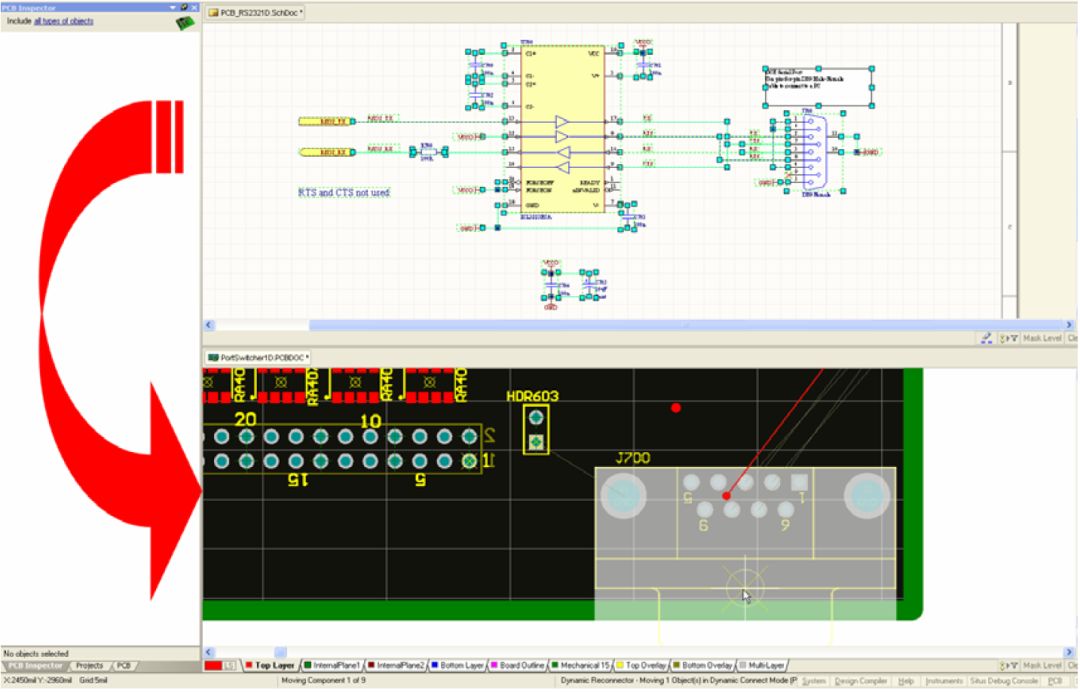
Task: Open the PCB editor Mask Level dropdown
Action: (1043, 663)
